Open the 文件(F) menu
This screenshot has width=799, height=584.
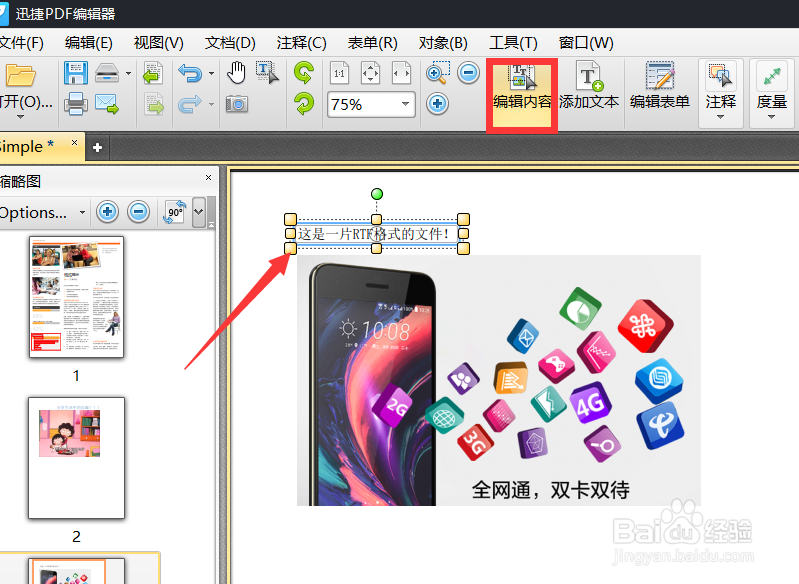pos(21,43)
